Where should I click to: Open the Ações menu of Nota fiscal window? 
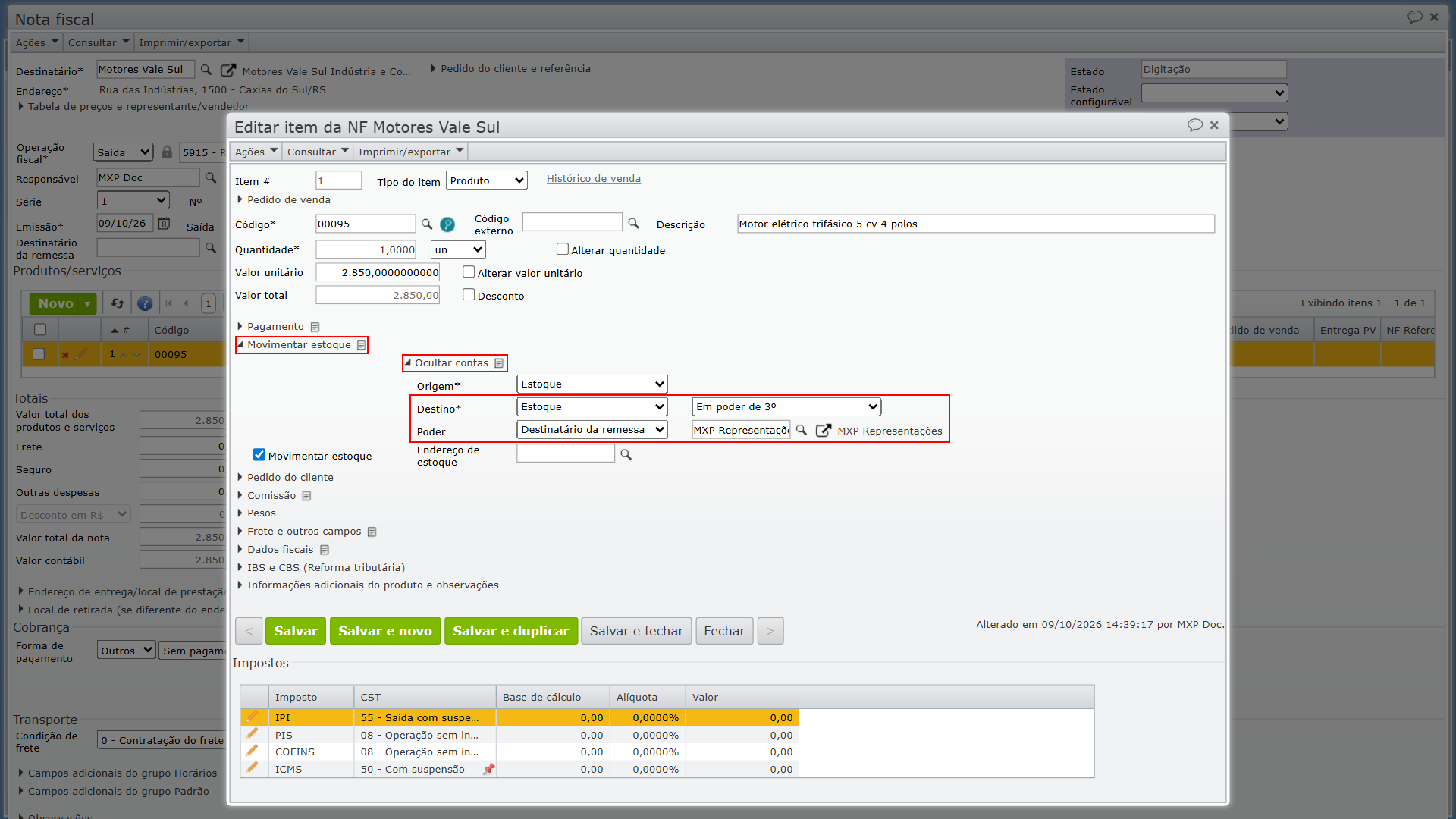tap(36, 42)
